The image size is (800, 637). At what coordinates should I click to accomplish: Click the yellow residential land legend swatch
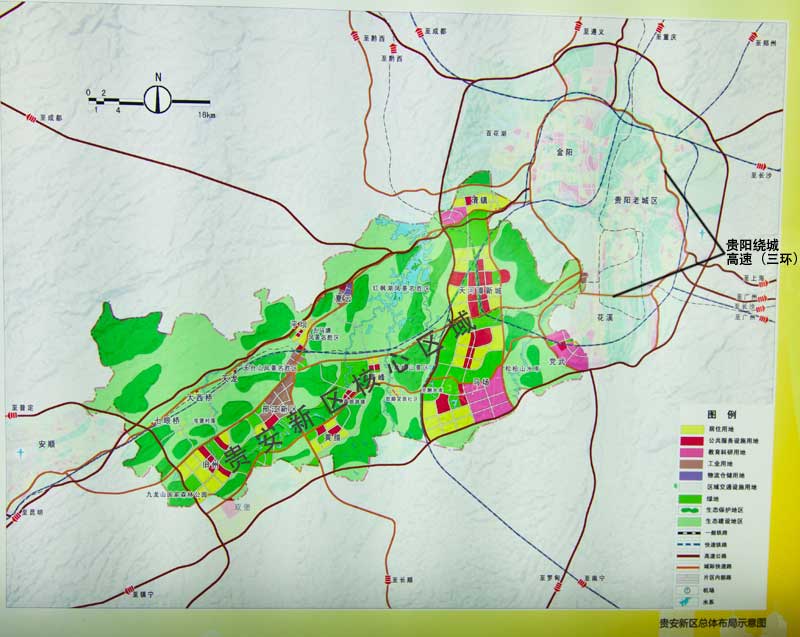pos(691,427)
